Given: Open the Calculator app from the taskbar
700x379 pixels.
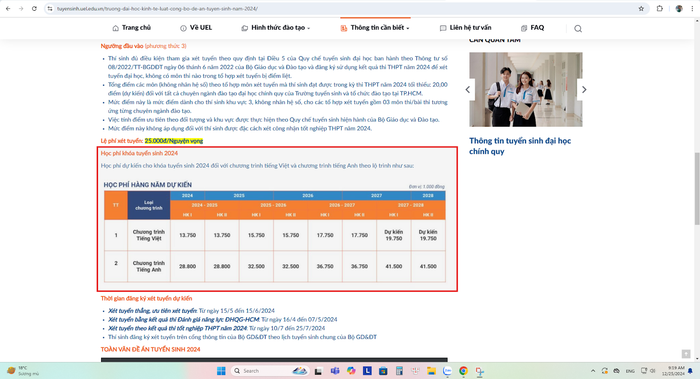Looking at the screenshot, I should coord(399,371).
